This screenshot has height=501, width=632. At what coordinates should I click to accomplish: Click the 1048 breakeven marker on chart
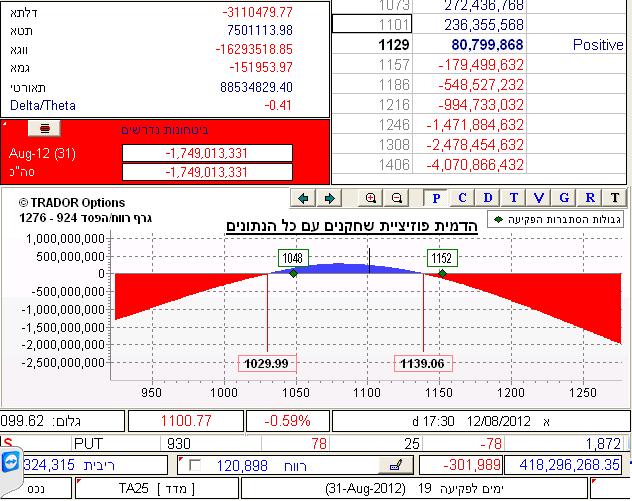click(293, 258)
